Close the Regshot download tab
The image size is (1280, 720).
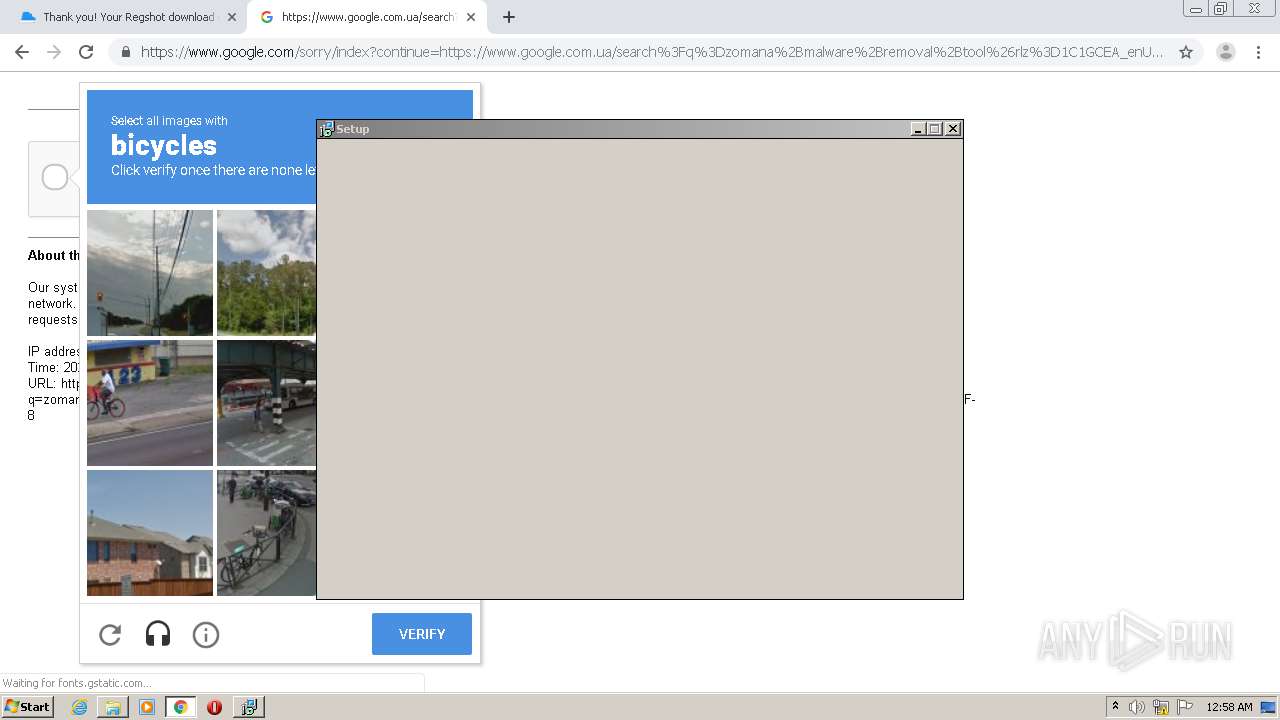[x=231, y=17]
